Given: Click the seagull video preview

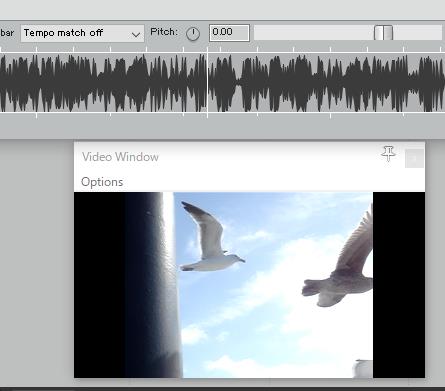Looking at the screenshot, I should (x=249, y=285).
